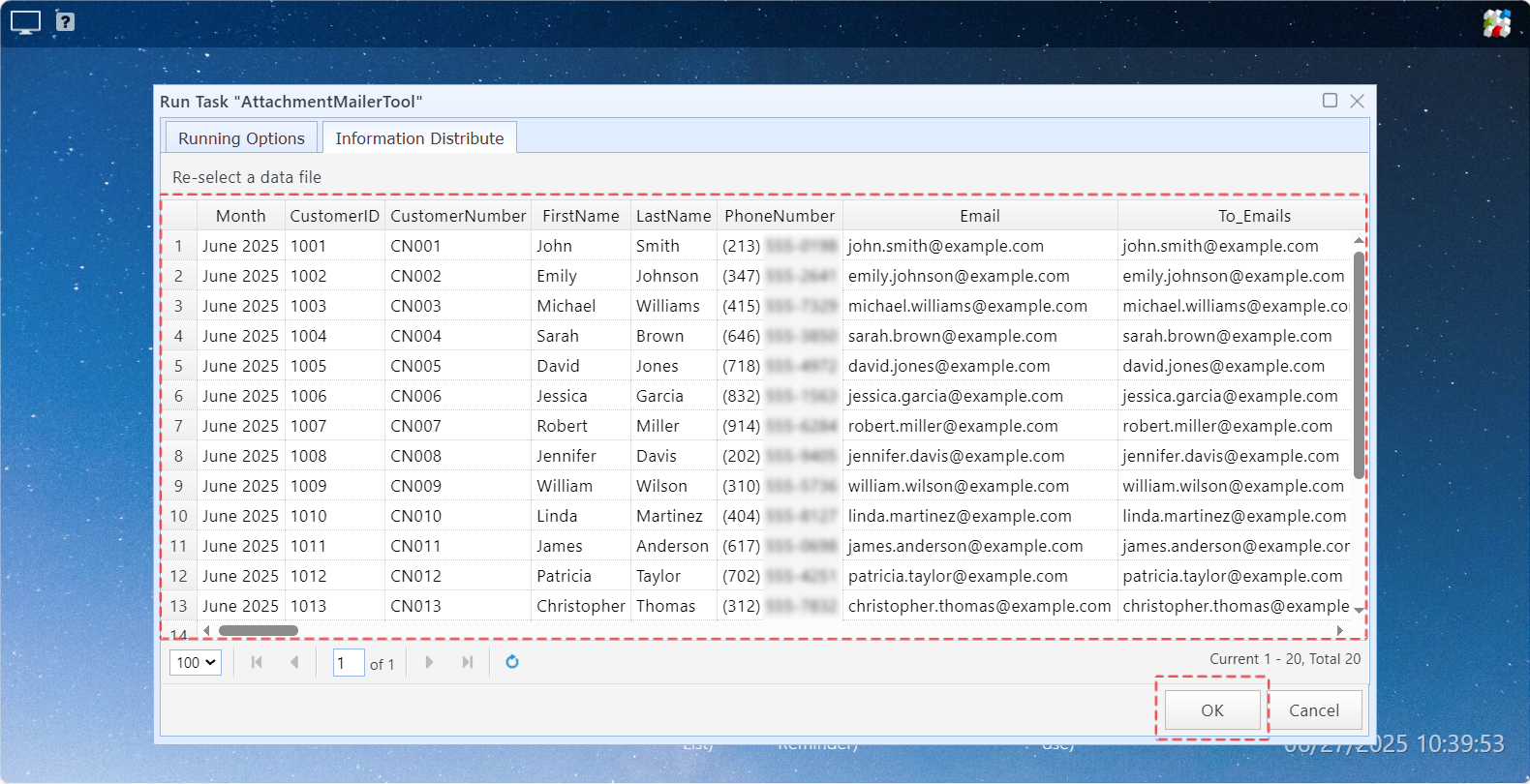
Task: Click the FirstName column header
Action: 581,216
